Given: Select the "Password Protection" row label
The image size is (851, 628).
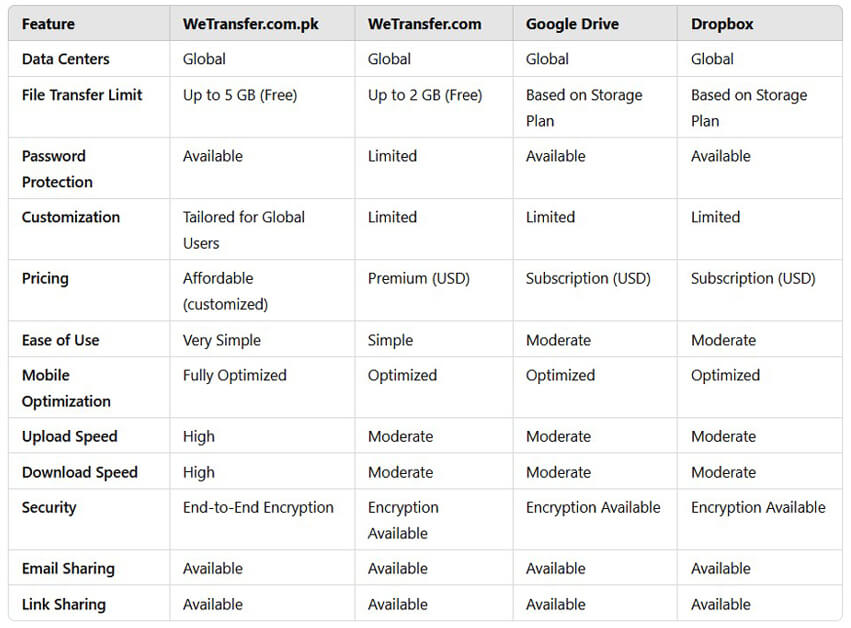Looking at the screenshot, I should pyautogui.click(x=57, y=168).
